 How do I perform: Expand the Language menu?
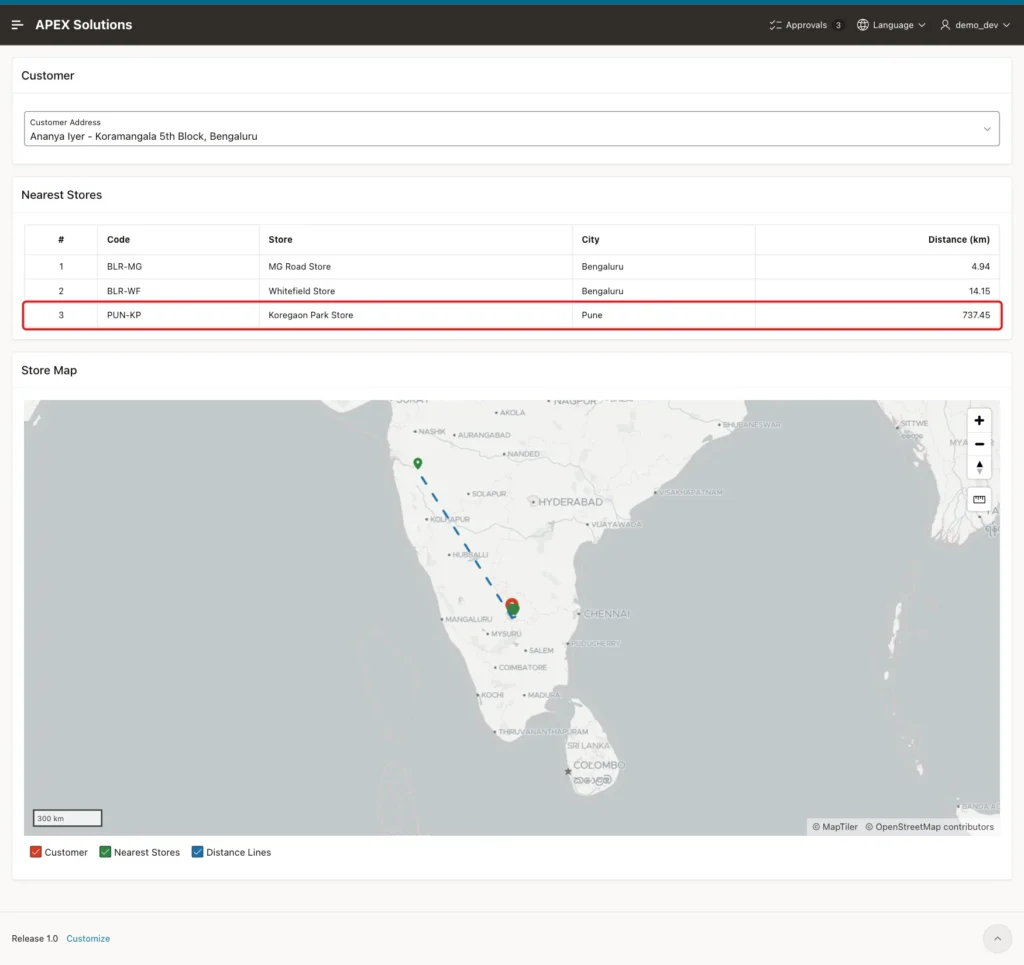[x=891, y=25]
